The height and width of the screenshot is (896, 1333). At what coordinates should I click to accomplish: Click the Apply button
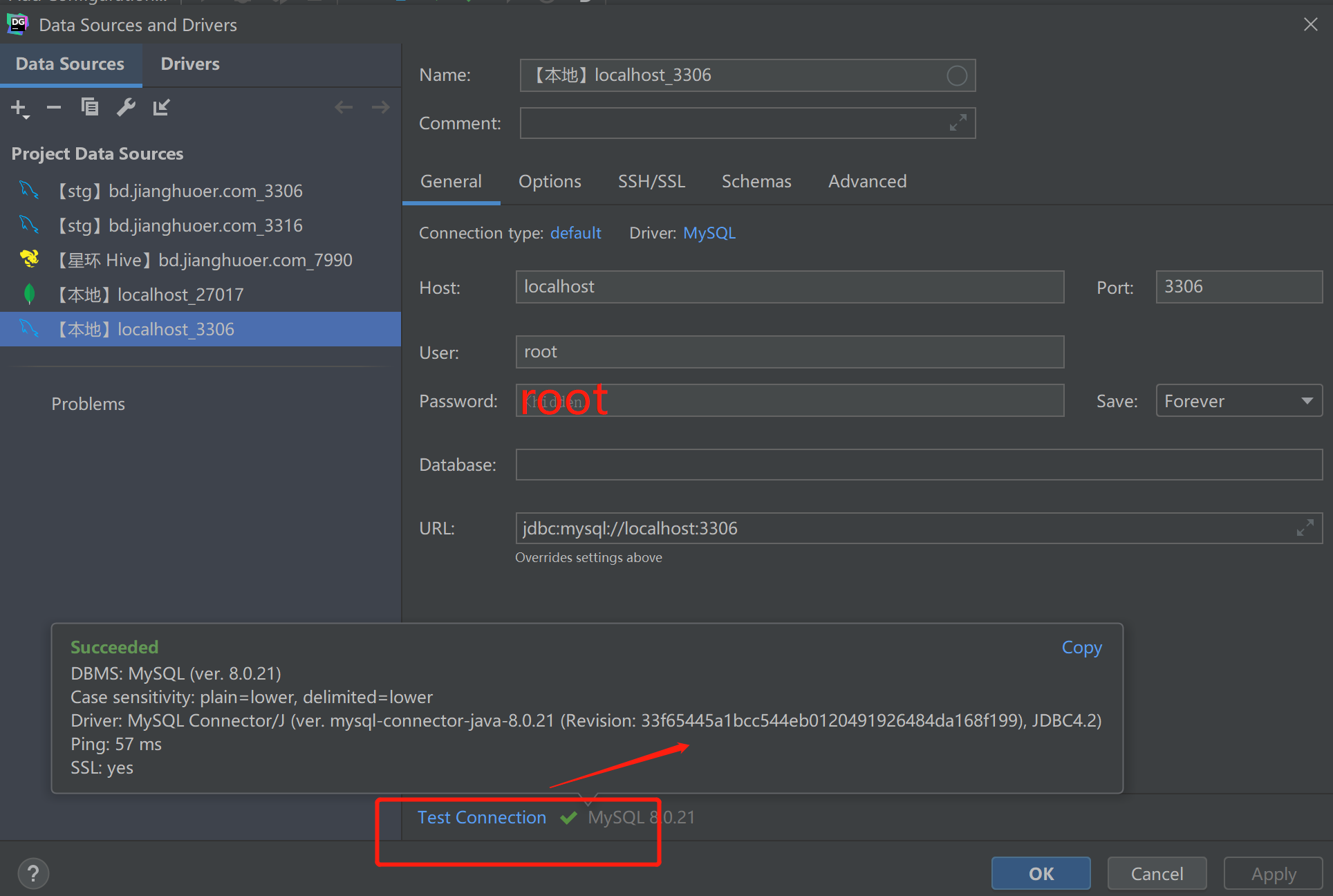[x=1273, y=874]
